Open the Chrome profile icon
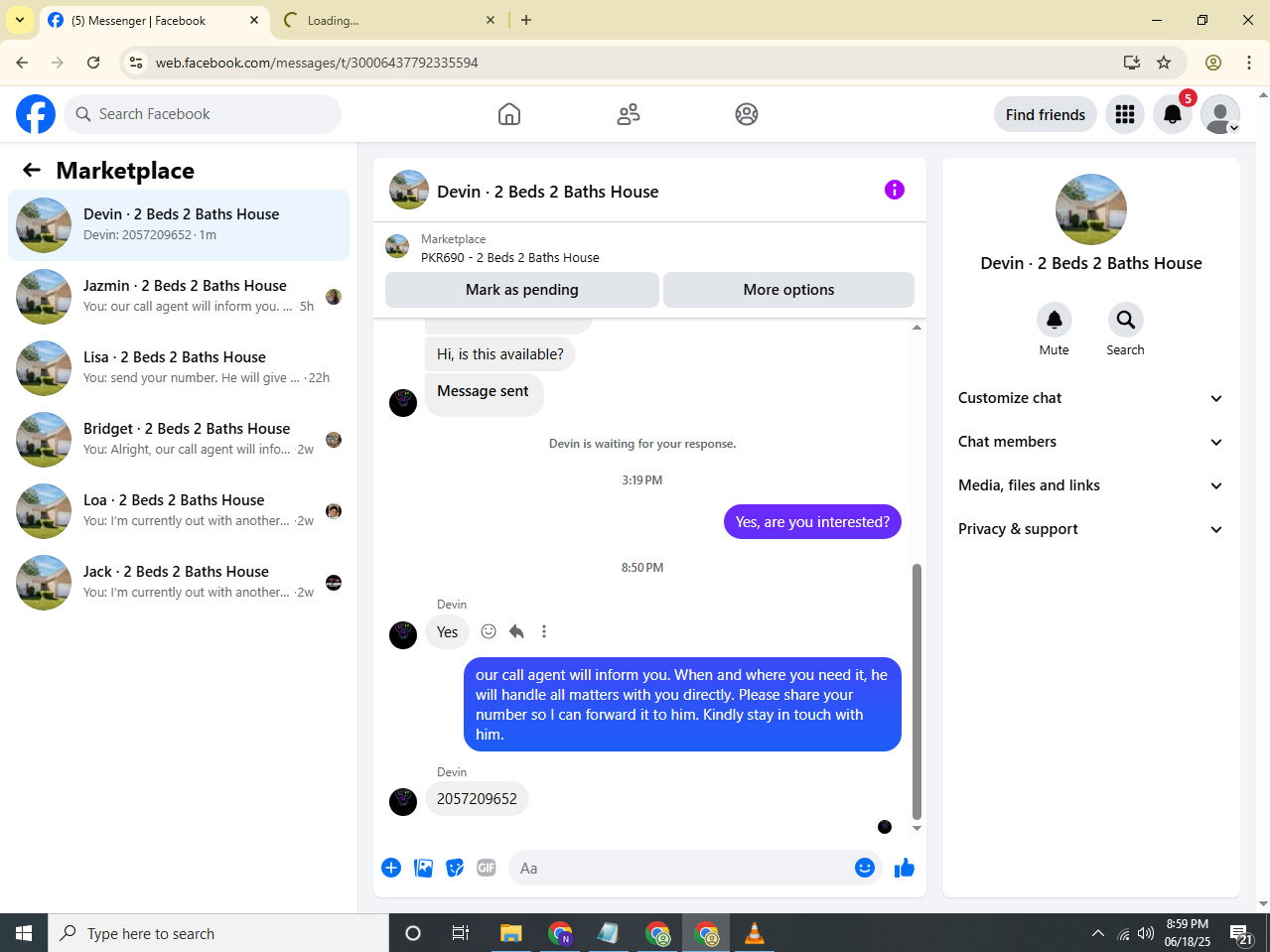The width and height of the screenshot is (1270, 952). [1213, 63]
